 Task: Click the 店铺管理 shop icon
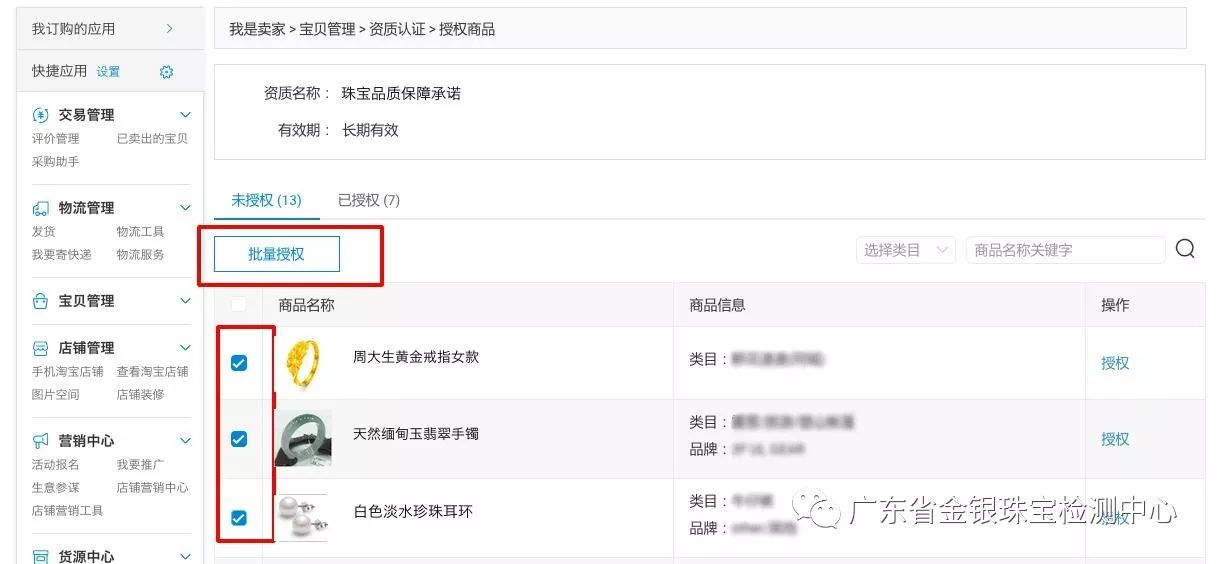(41, 348)
